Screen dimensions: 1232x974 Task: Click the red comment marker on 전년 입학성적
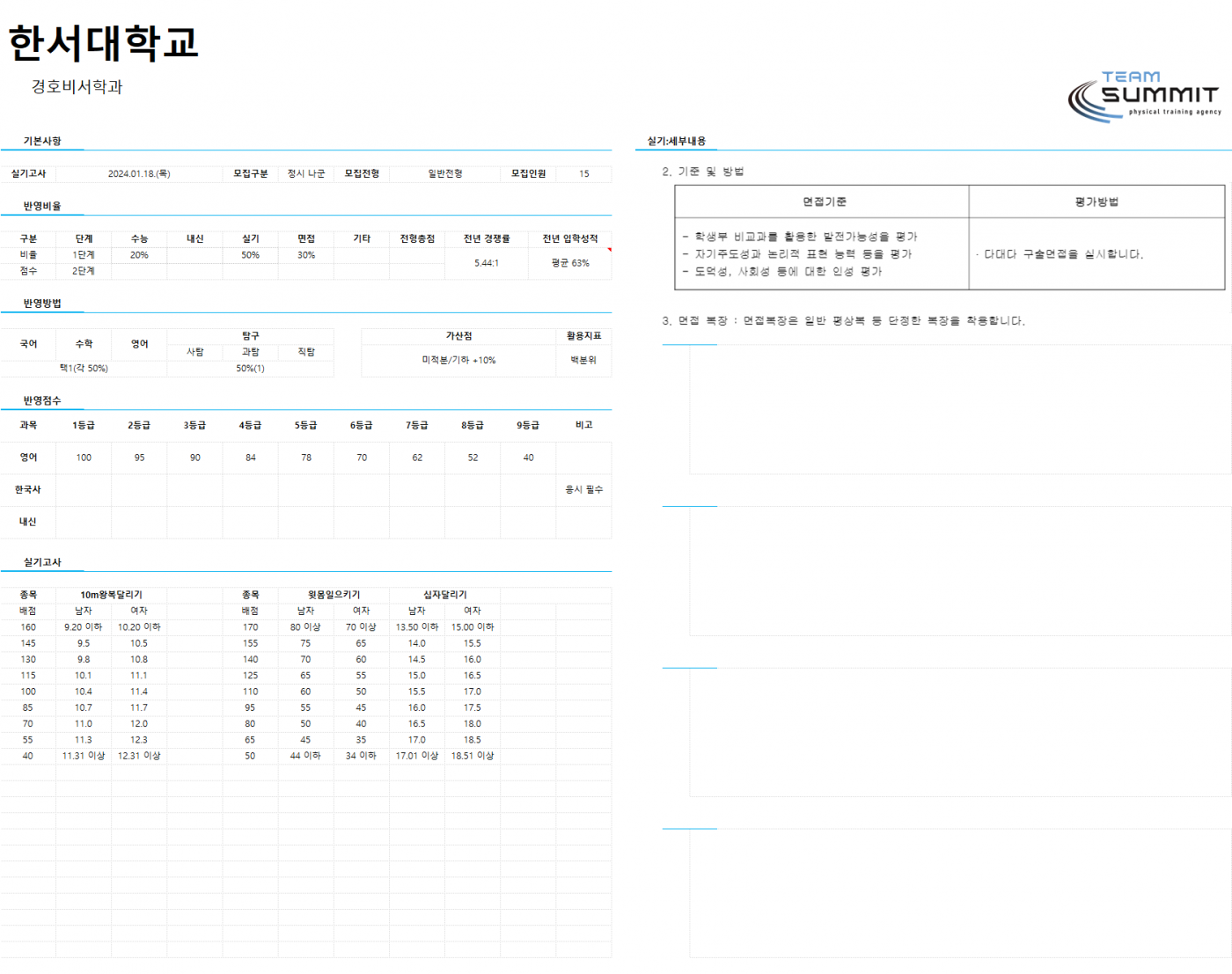[x=609, y=250]
